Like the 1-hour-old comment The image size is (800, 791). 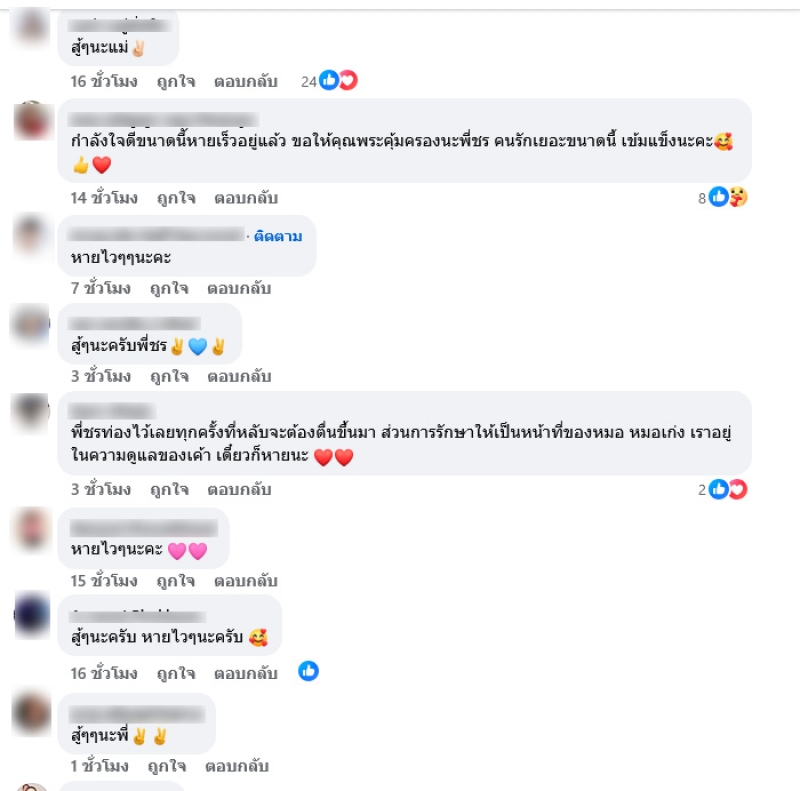point(166,765)
